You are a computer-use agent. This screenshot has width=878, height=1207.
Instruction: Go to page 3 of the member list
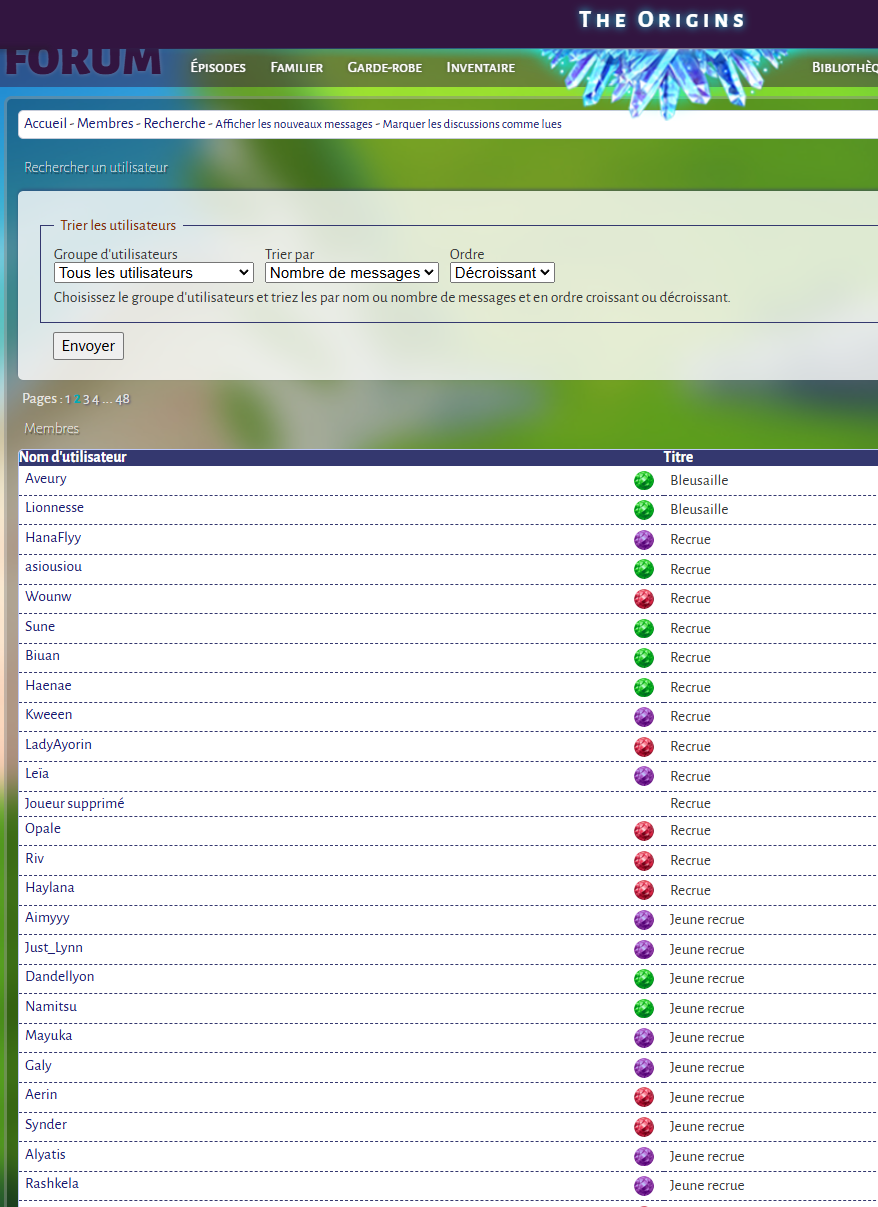pyautogui.click(x=86, y=399)
